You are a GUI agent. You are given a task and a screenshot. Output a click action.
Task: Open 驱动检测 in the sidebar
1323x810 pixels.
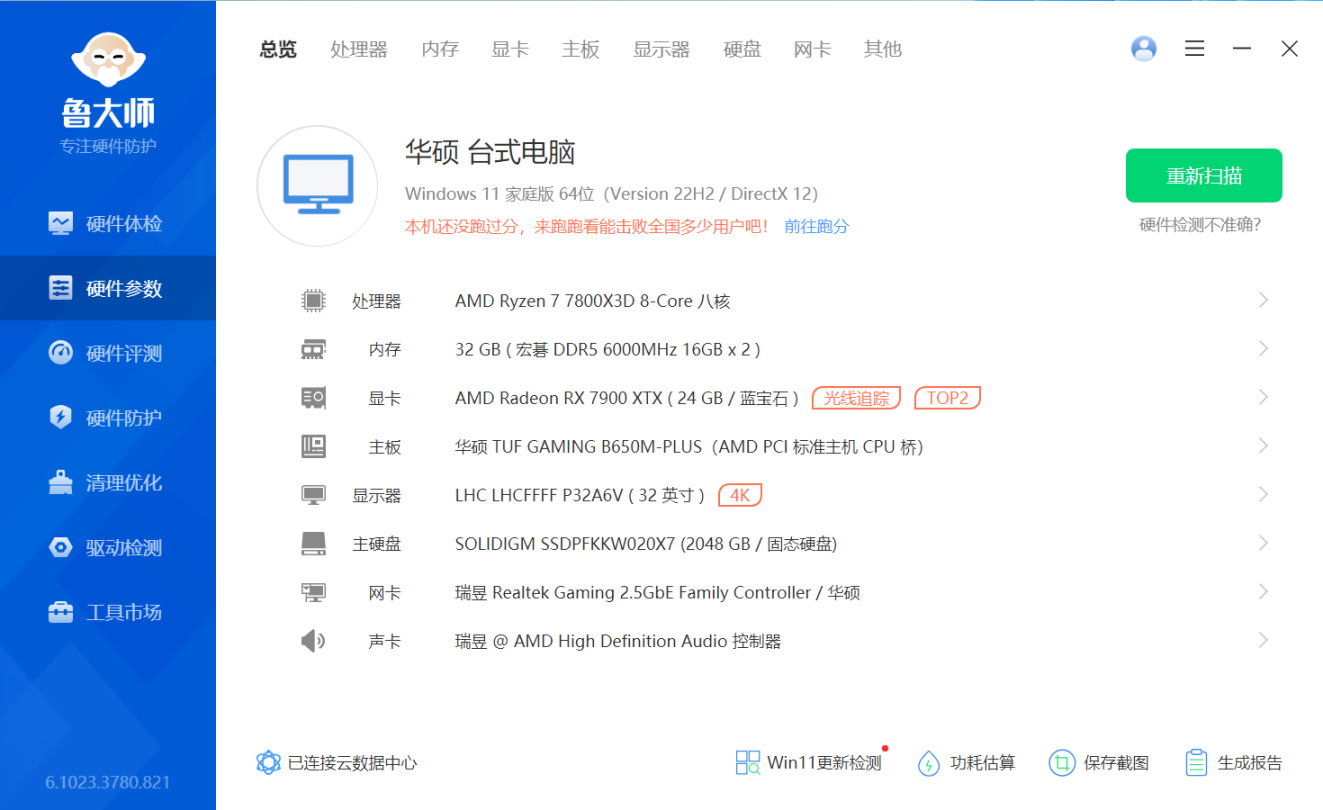coord(108,548)
